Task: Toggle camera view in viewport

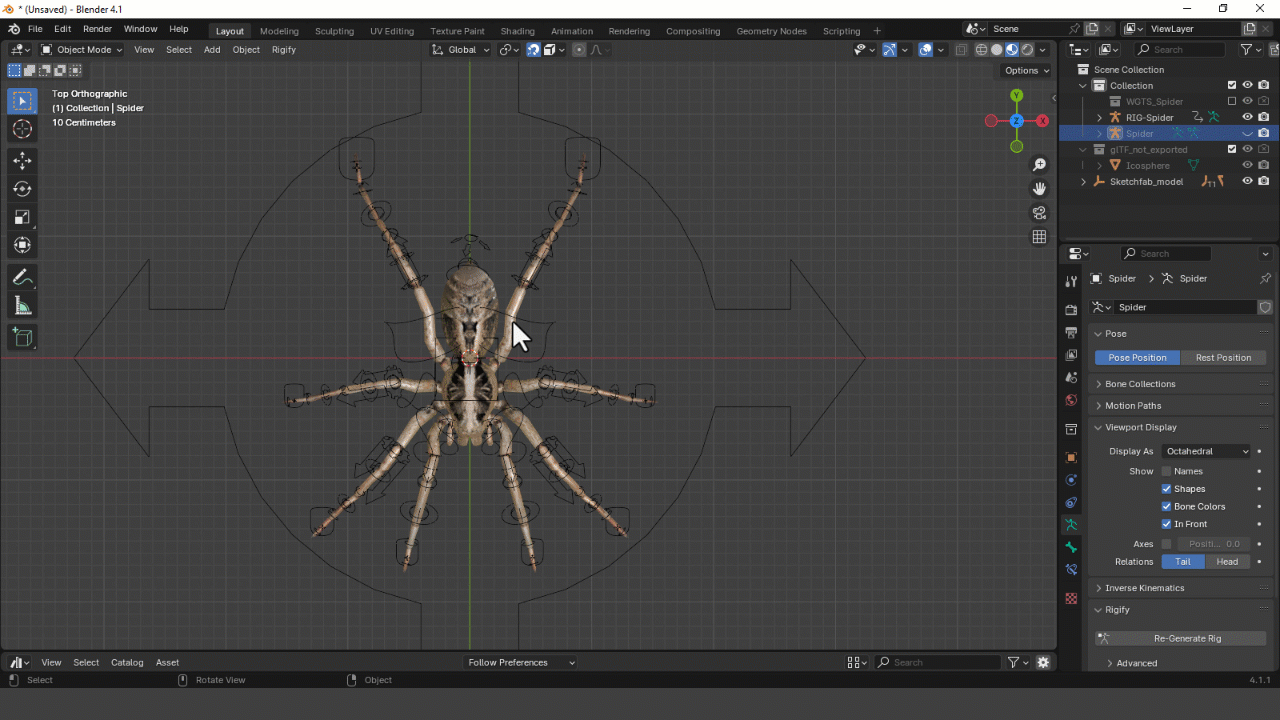Action: click(1039, 213)
